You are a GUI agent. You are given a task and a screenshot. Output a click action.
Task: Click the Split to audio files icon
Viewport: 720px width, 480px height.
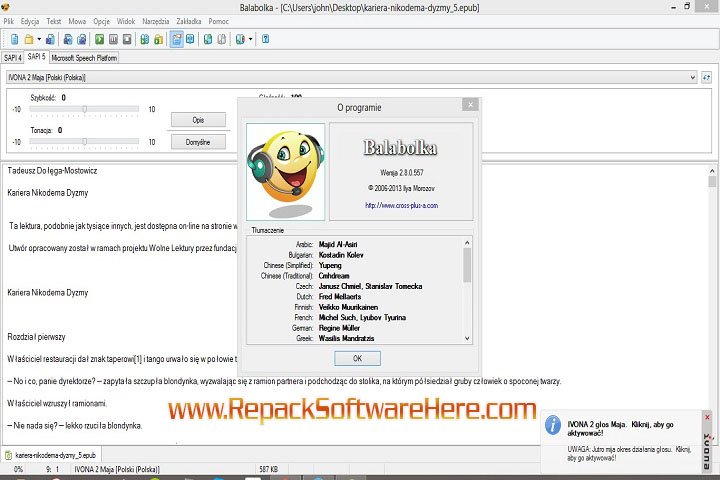coord(82,40)
